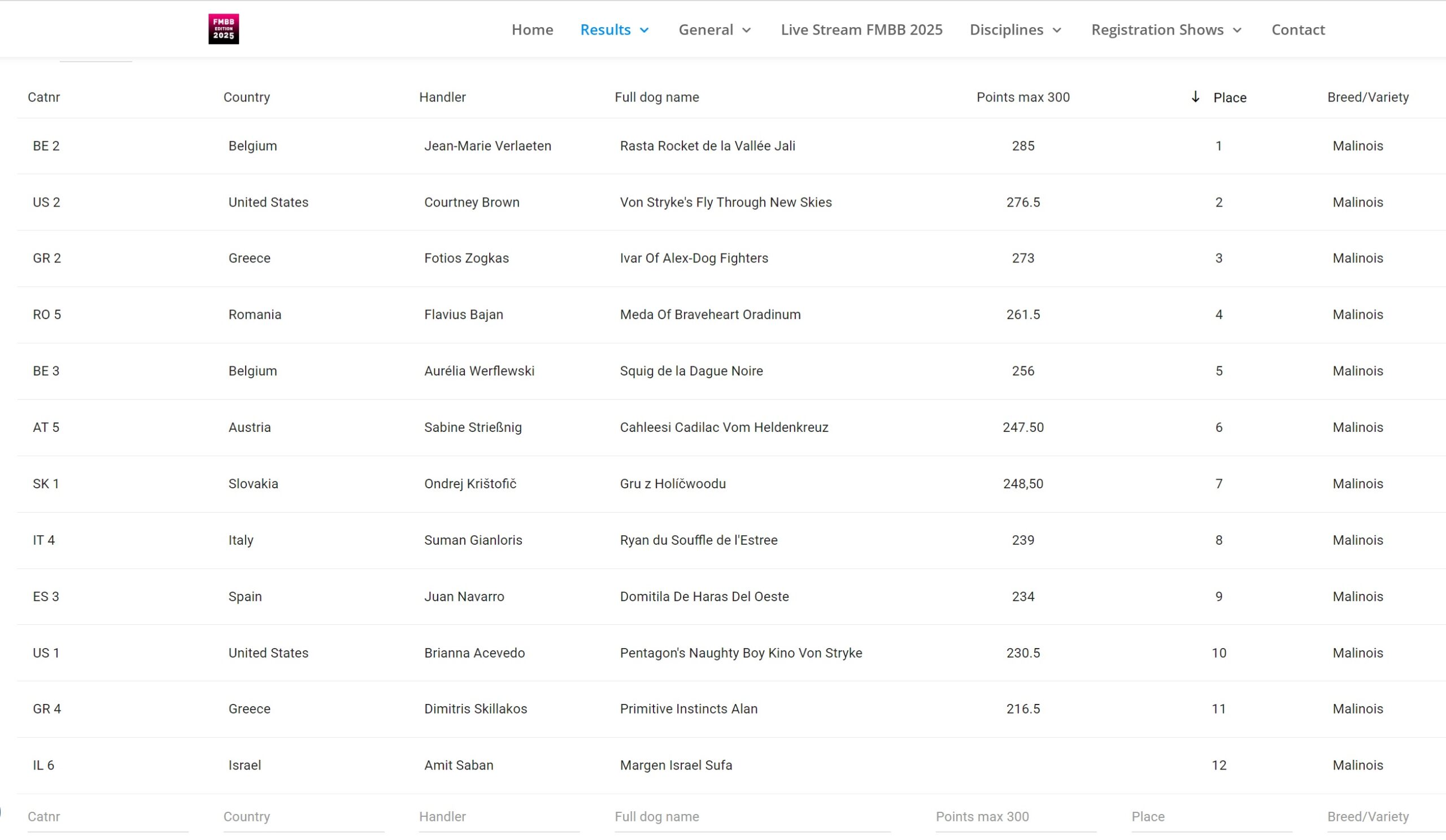
Task: Select the RO 5 catalog cell
Action: (46, 314)
